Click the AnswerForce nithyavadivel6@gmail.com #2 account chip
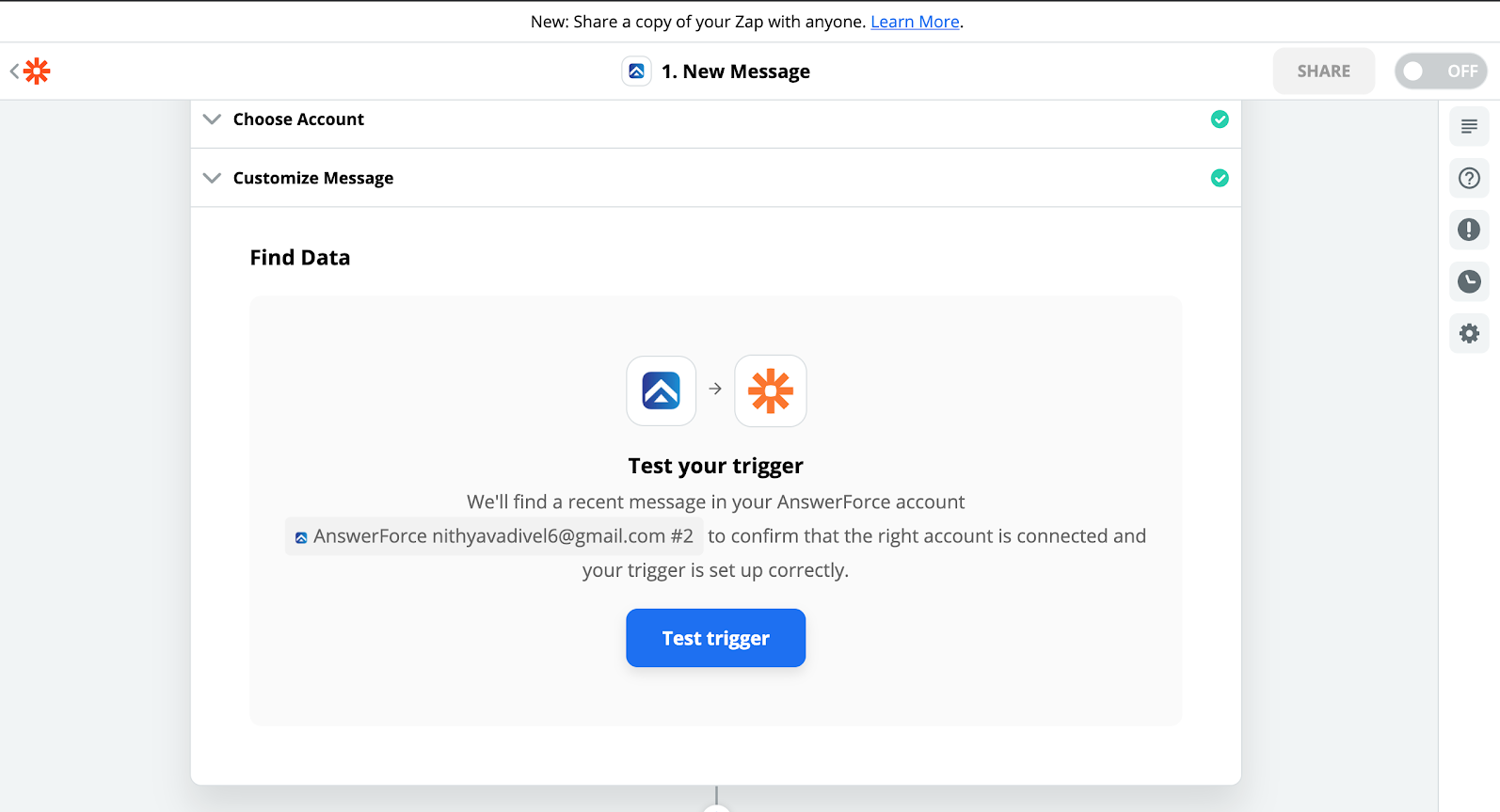This screenshot has width=1500, height=812. pyautogui.click(x=494, y=536)
